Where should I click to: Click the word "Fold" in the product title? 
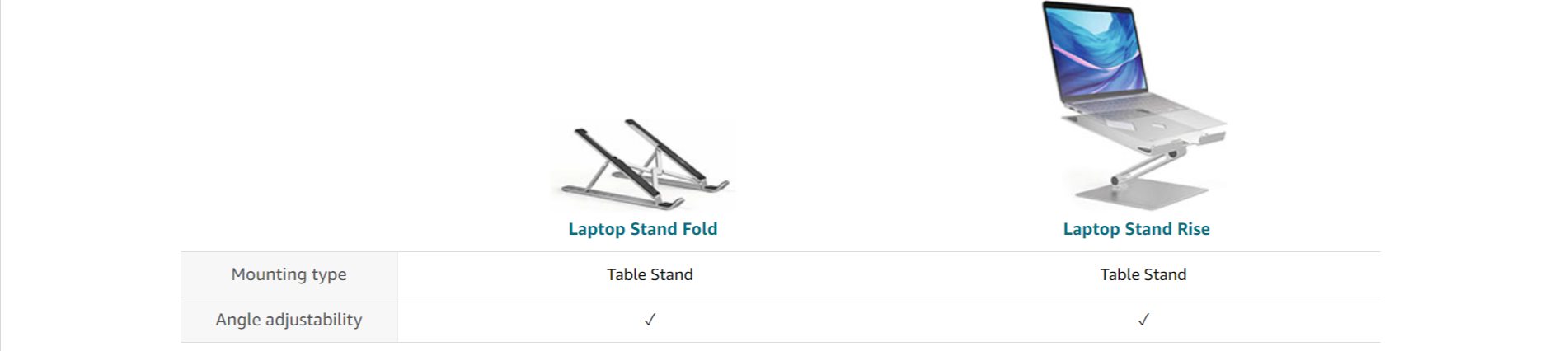click(699, 229)
